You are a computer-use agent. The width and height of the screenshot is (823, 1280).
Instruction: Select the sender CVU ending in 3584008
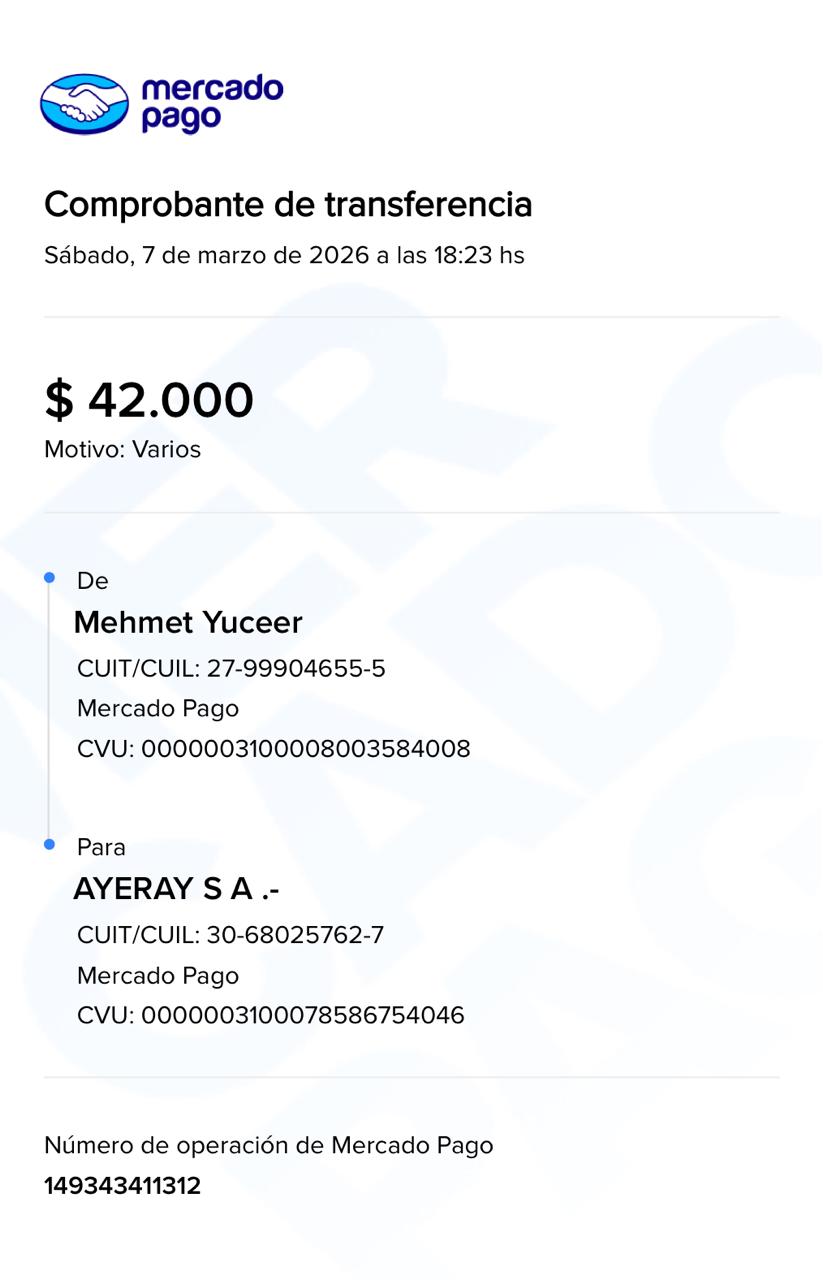[273, 748]
